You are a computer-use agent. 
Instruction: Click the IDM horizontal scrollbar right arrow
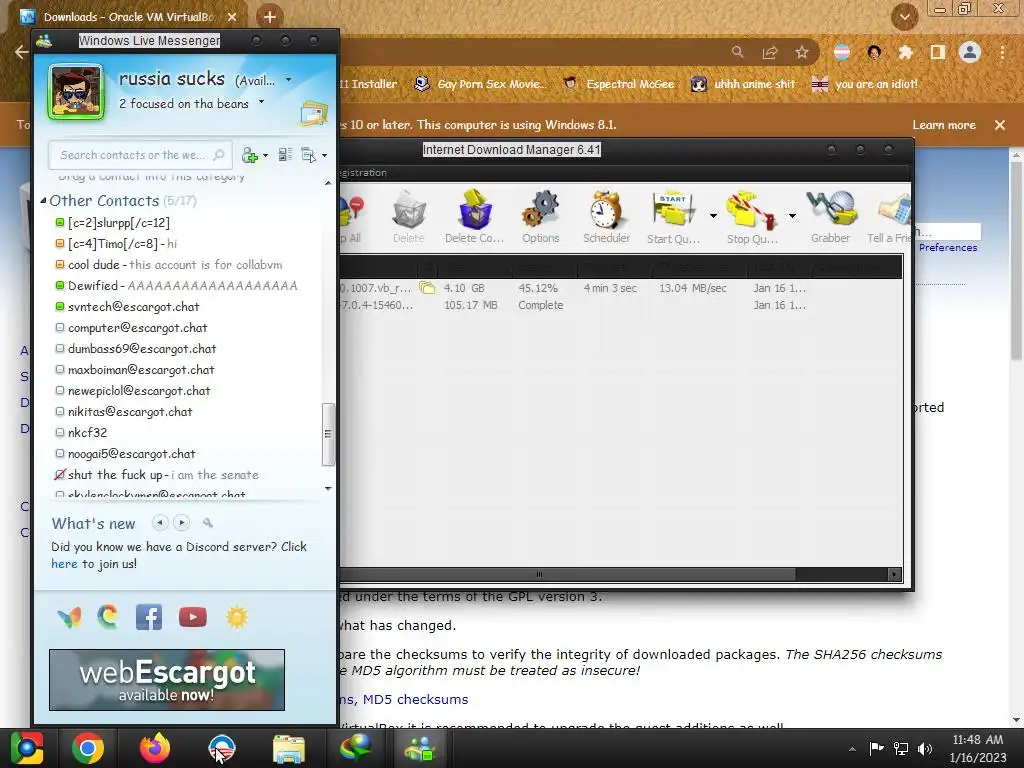[x=894, y=575]
